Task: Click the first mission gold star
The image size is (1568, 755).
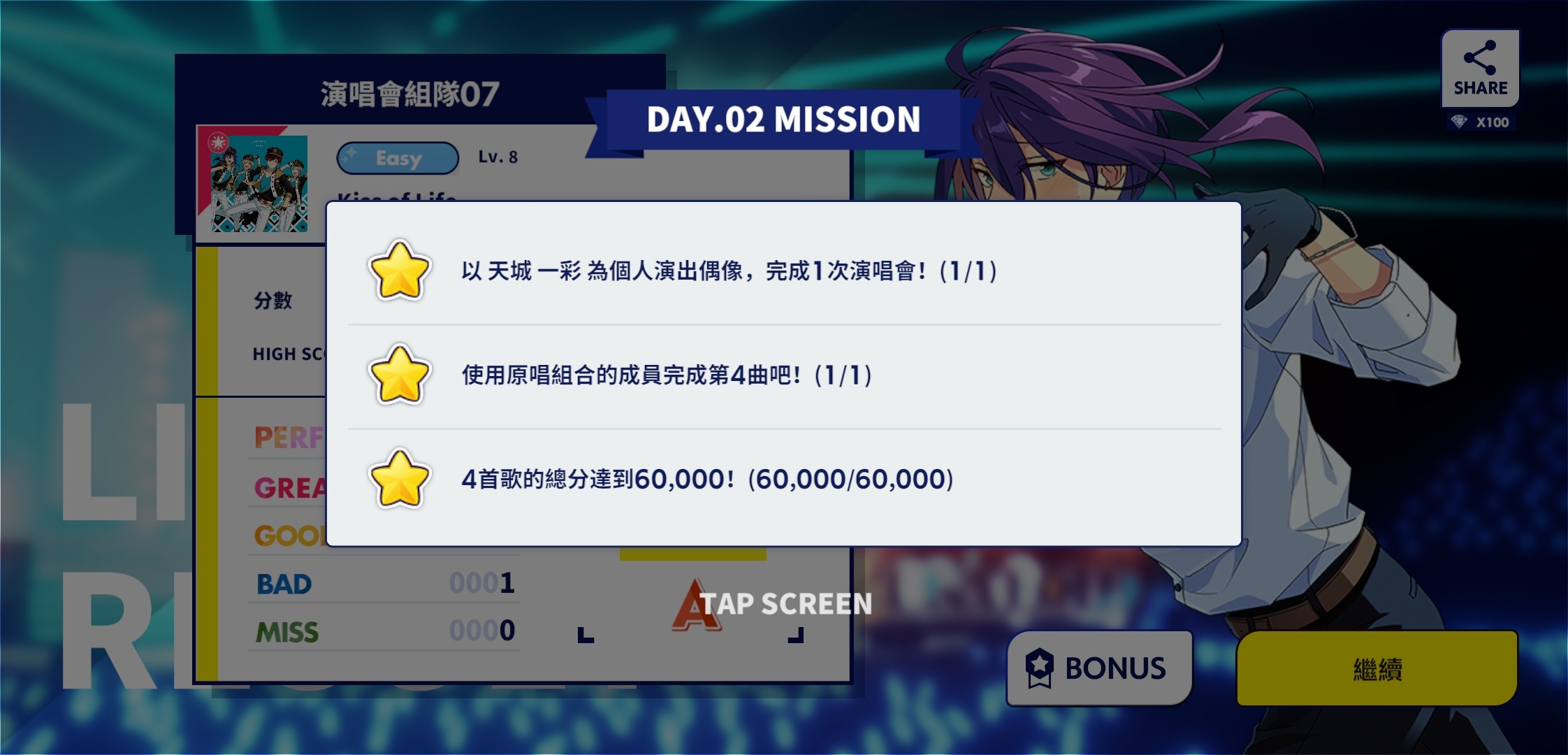Action: click(400, 271)
